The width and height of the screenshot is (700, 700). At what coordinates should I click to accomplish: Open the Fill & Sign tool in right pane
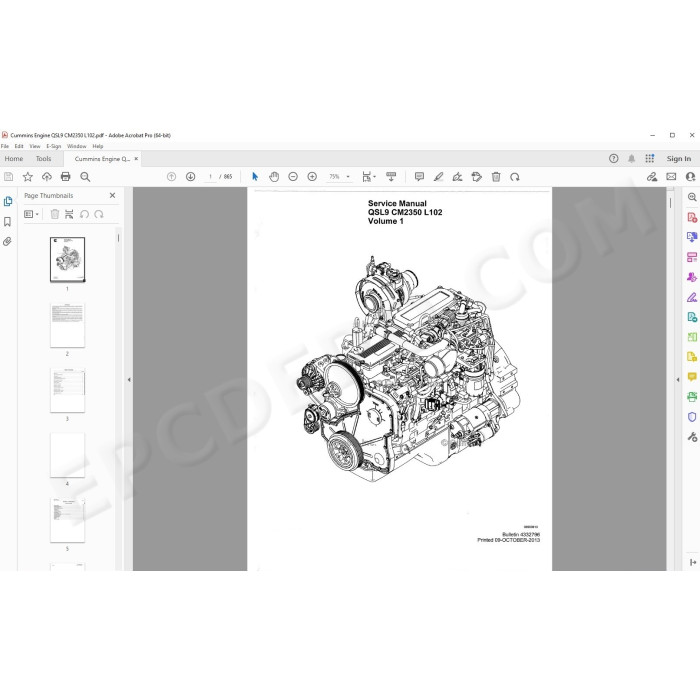(692, 297)
